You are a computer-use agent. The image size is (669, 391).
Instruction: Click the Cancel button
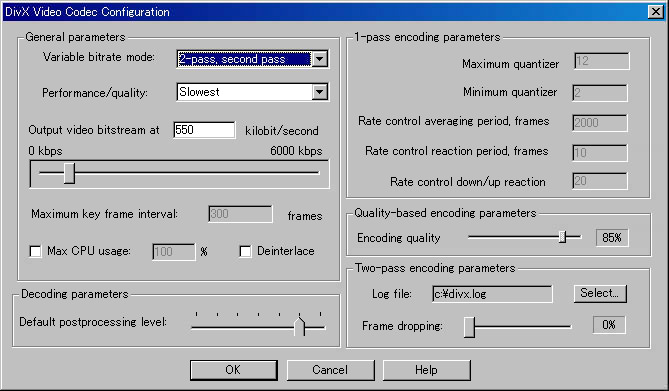point(330,370)
